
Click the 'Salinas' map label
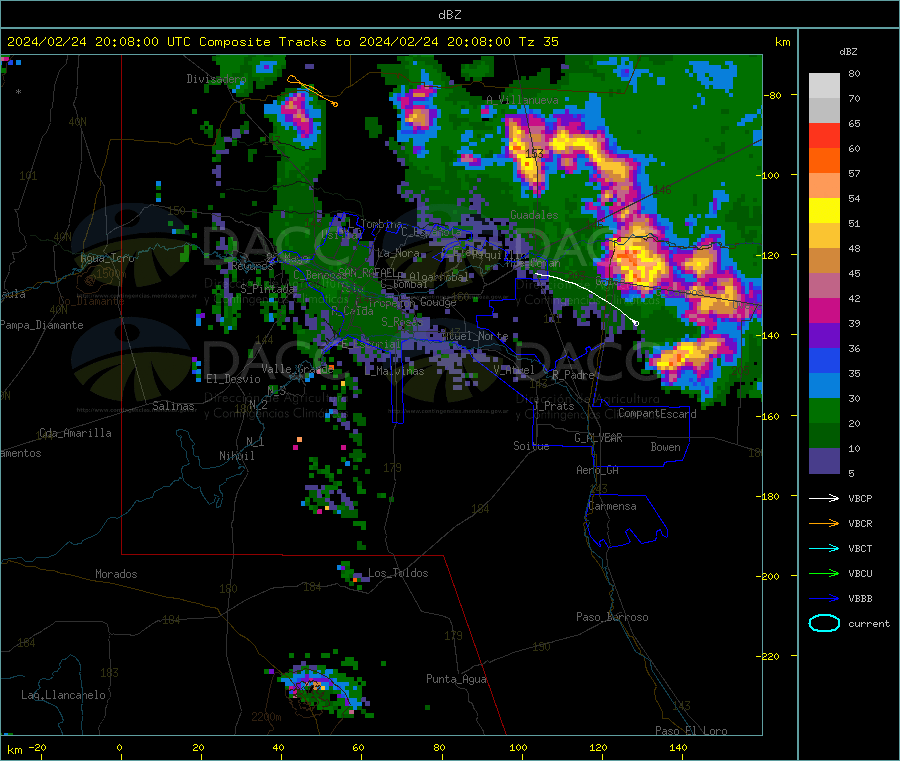click(173, 406)
